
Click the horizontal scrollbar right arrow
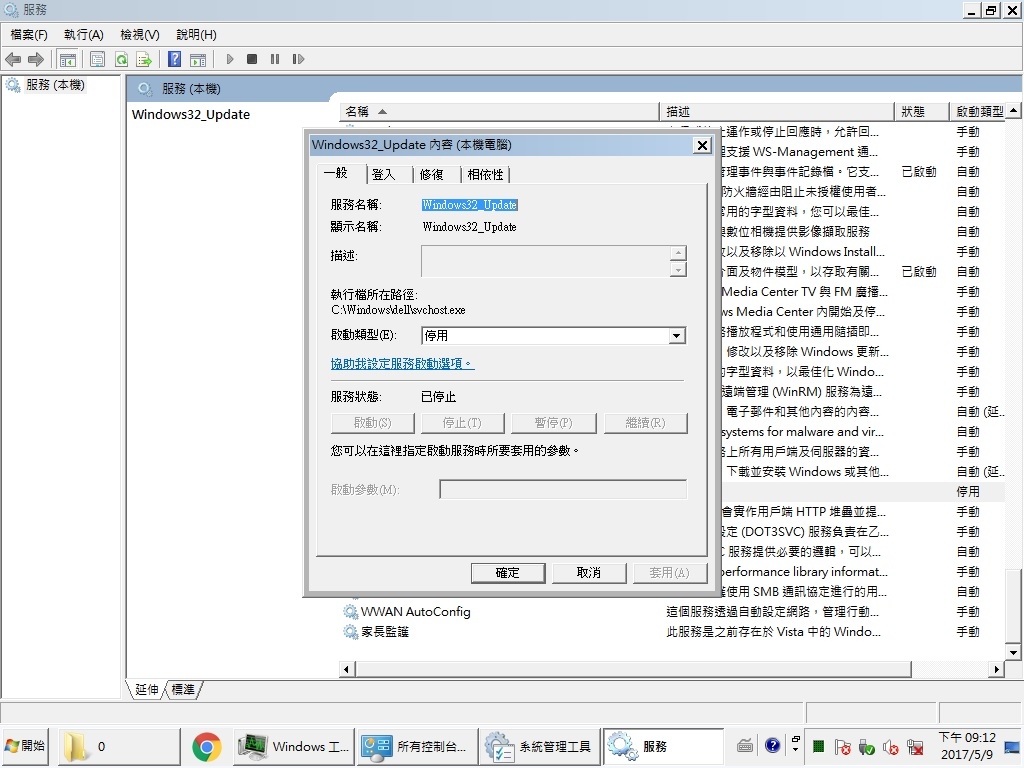(x=997, y=669)
